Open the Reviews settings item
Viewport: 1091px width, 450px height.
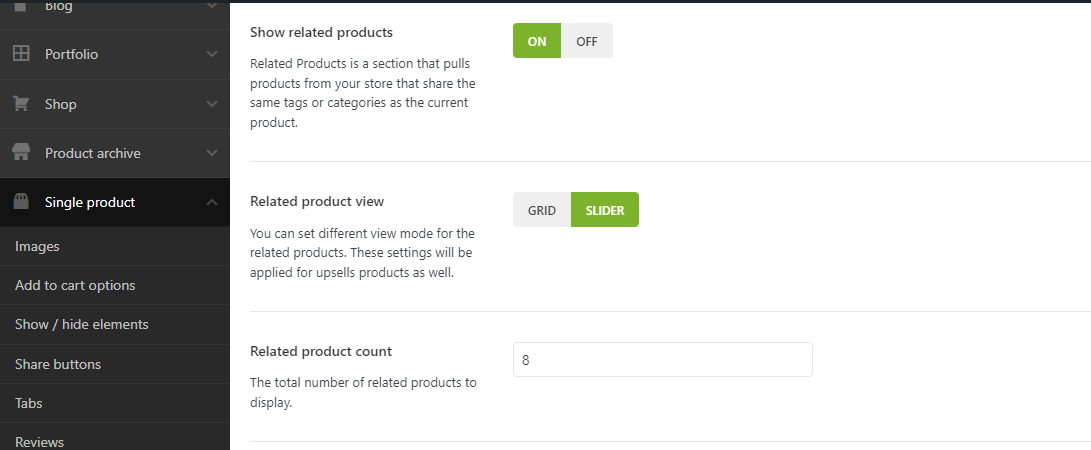click(x=39, y=441)
